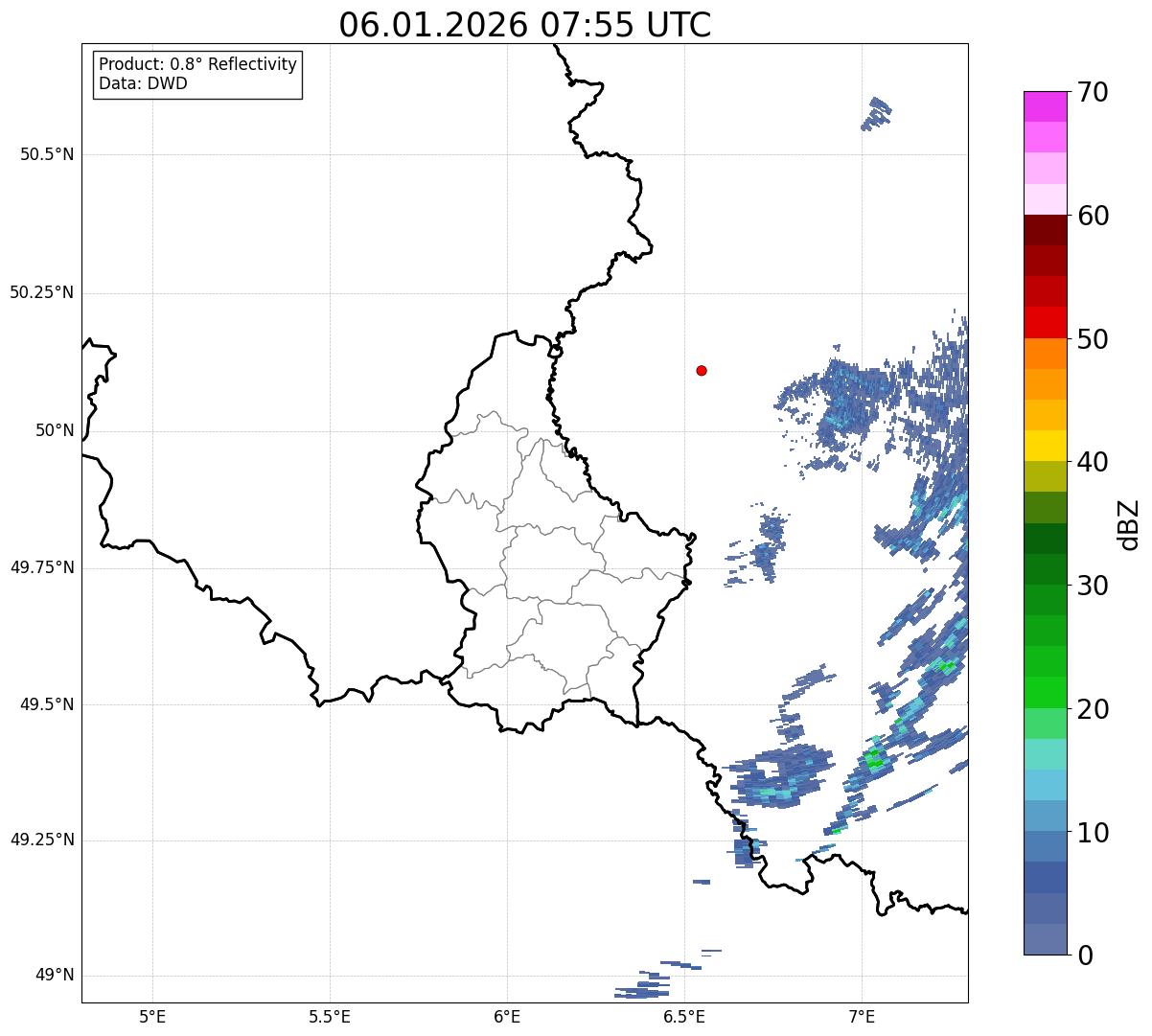This screenshot has width=1152, height=1036.
Task: Click the colorbar tick label 0
Action: click(1084, 955)
